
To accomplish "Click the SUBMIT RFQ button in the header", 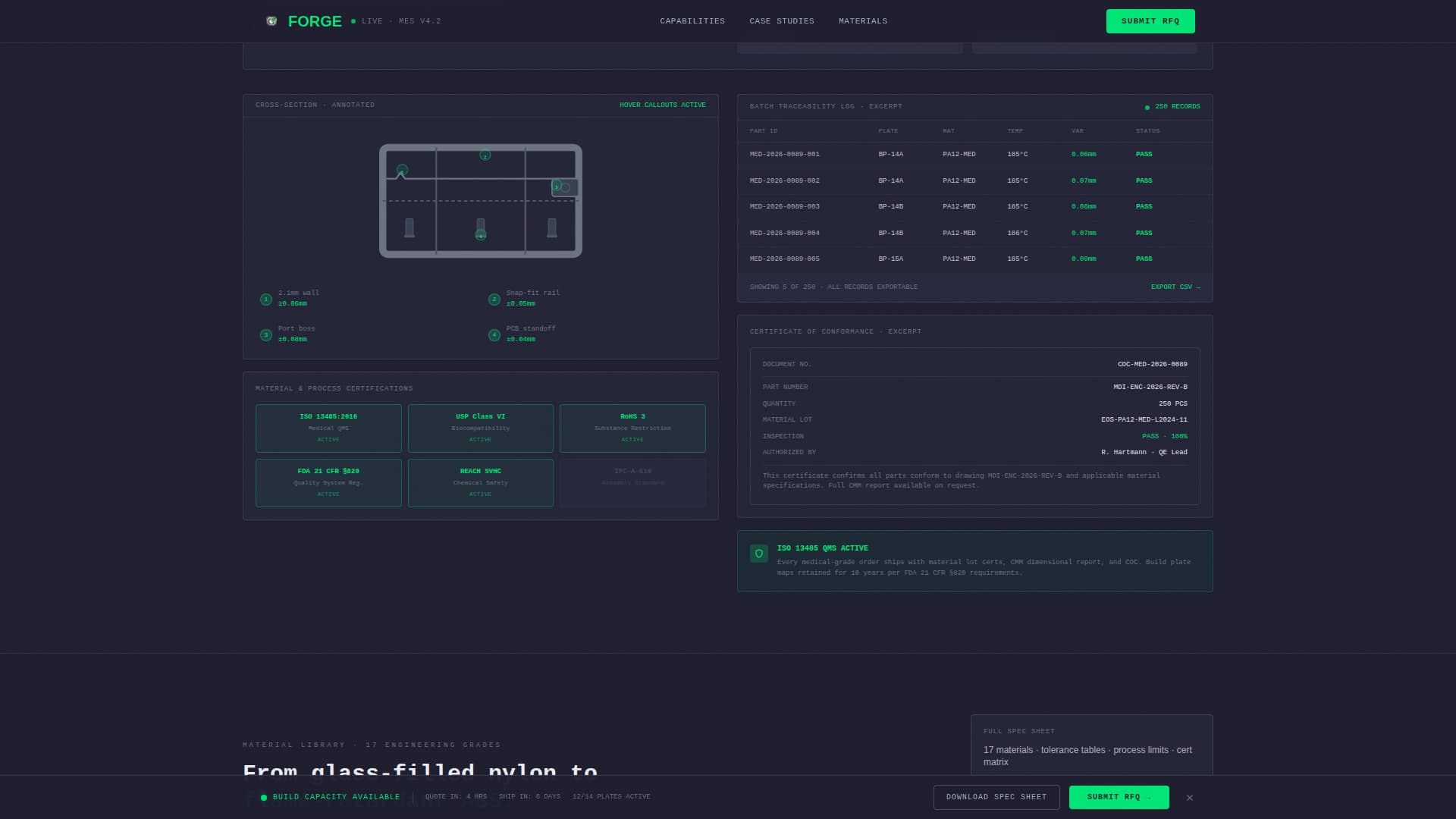I will tap(1150, 21).
